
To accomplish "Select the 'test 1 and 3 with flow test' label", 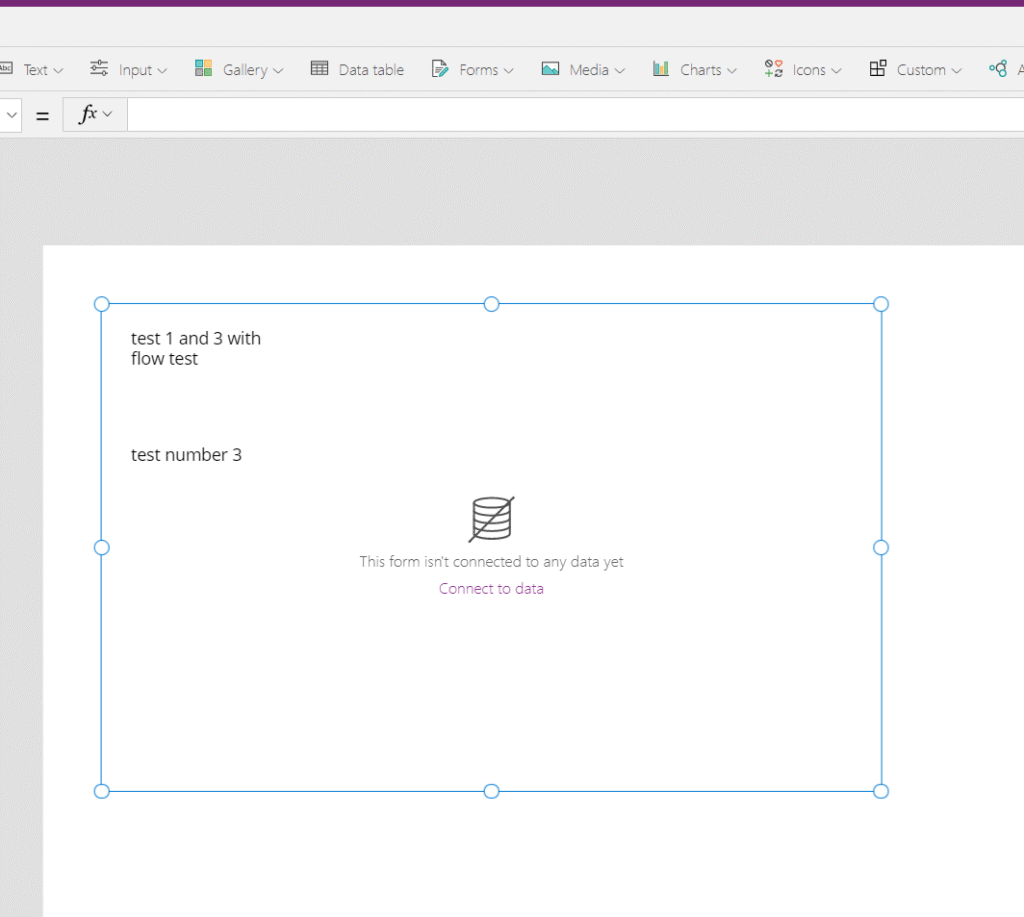I will coord(195,348).
